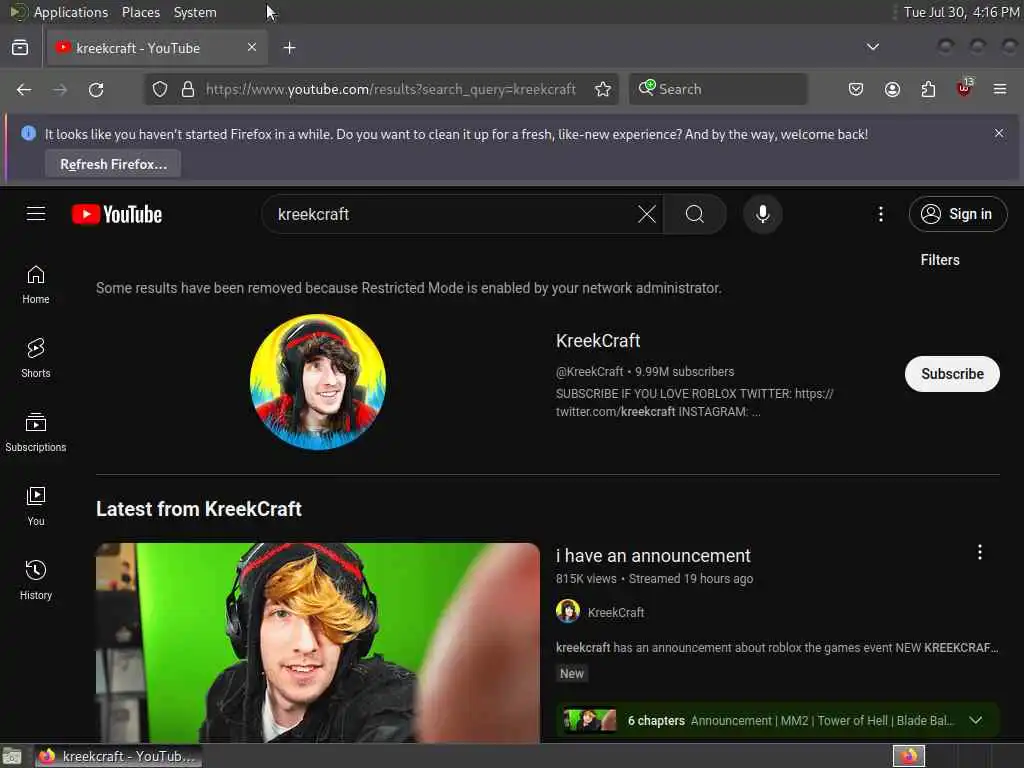This screenshot has height=768, width=1024.
Task: Show site security padlock info
Action: 188,89
